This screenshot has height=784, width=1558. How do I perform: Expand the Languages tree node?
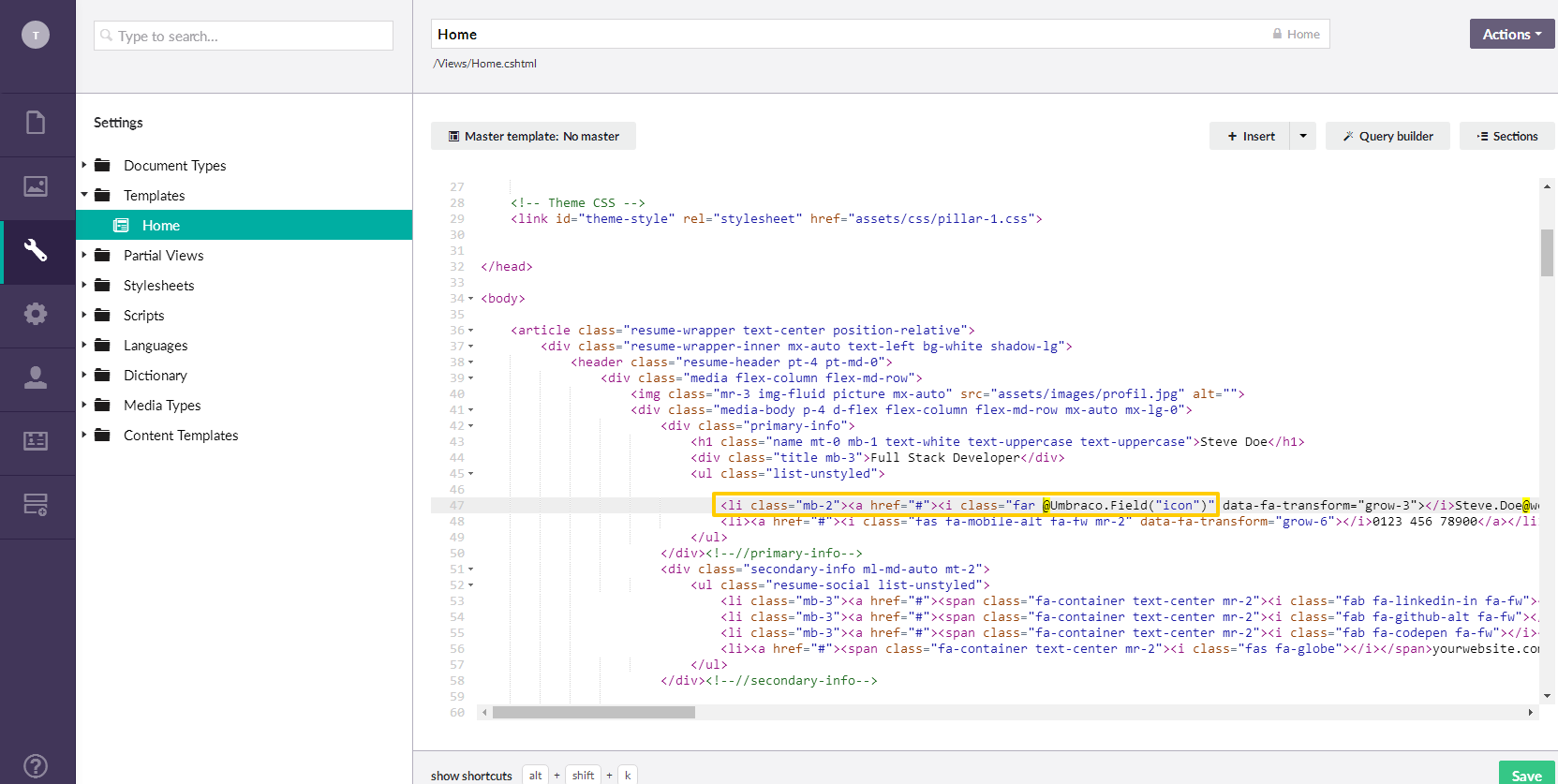(83, 345)
